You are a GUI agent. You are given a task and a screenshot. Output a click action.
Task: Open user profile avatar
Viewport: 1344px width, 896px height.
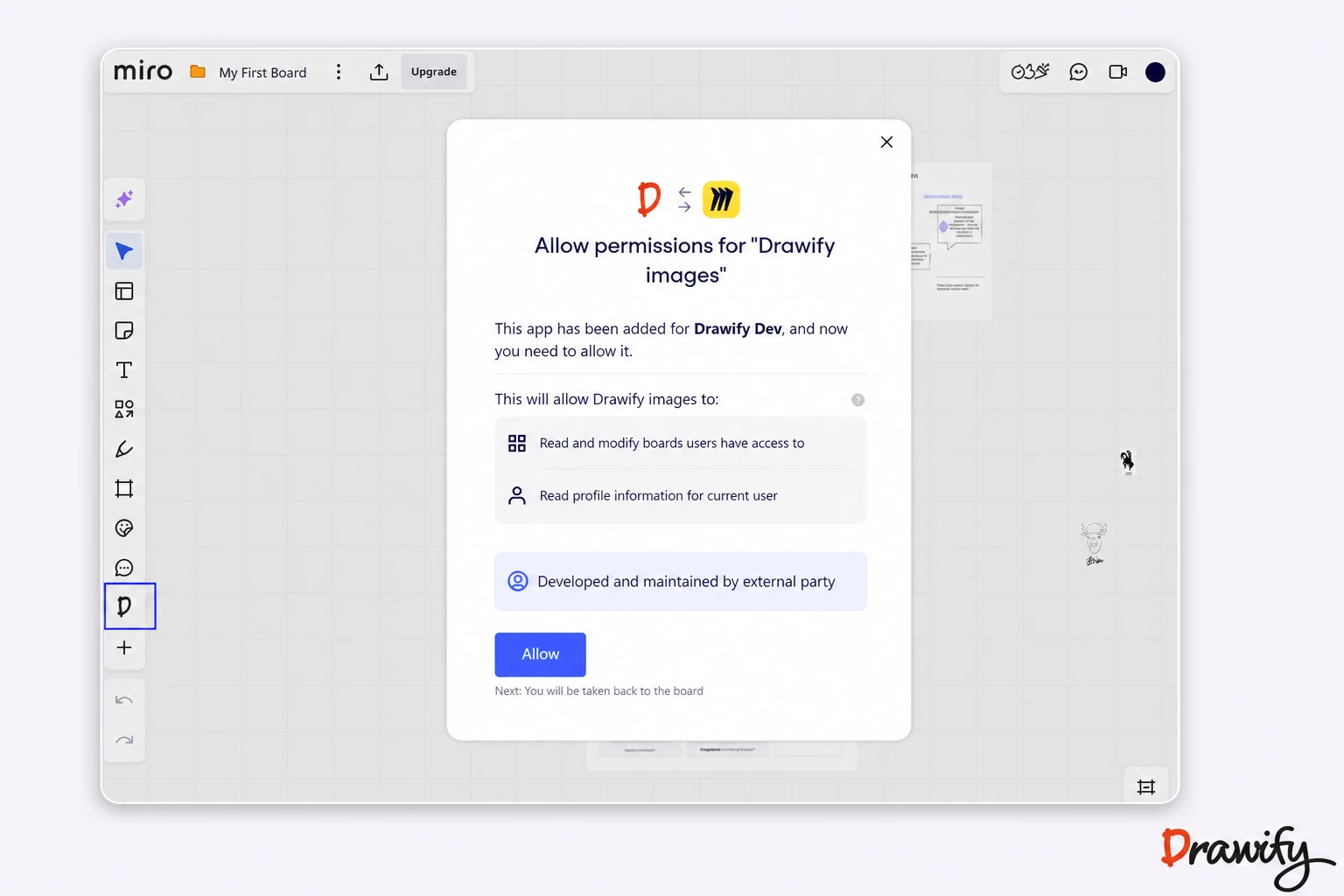point(1155,72)
